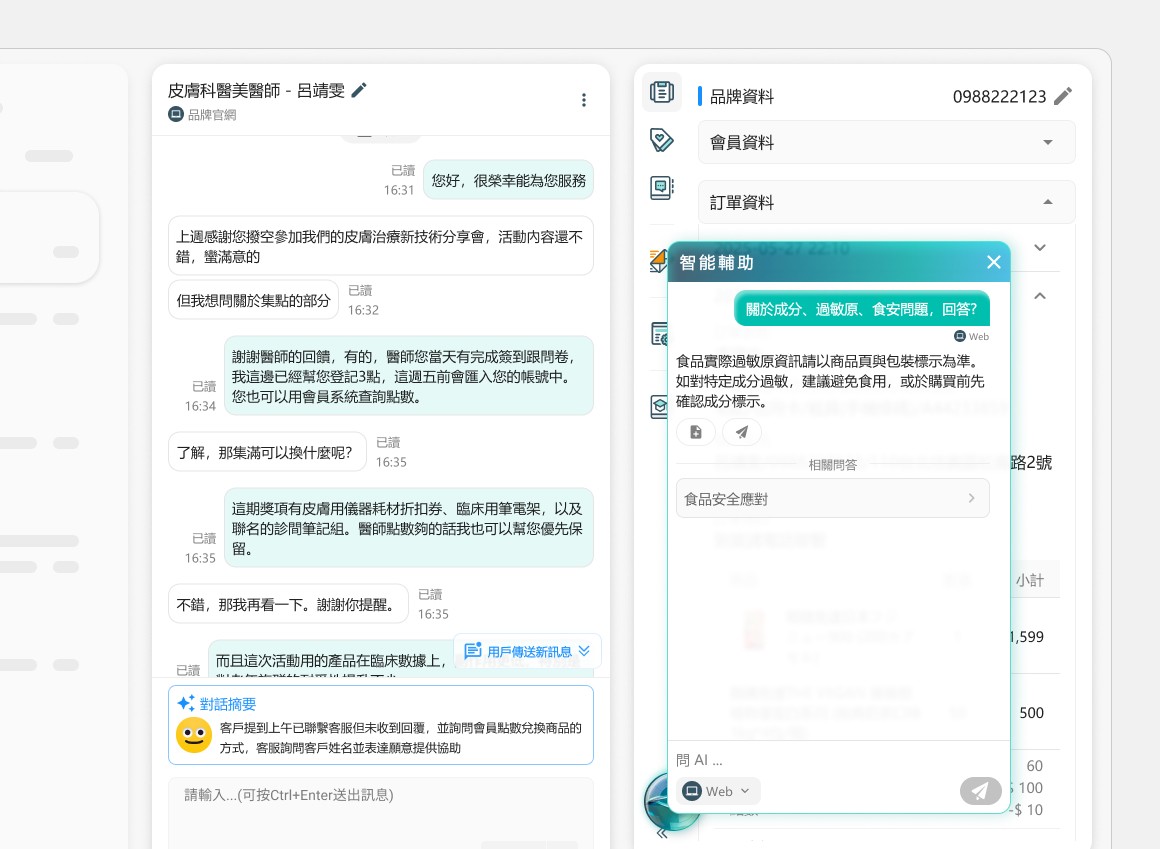Screen dimensions: 1160x849
Task: Click the Web source label under question
Action: pos(971,336)
